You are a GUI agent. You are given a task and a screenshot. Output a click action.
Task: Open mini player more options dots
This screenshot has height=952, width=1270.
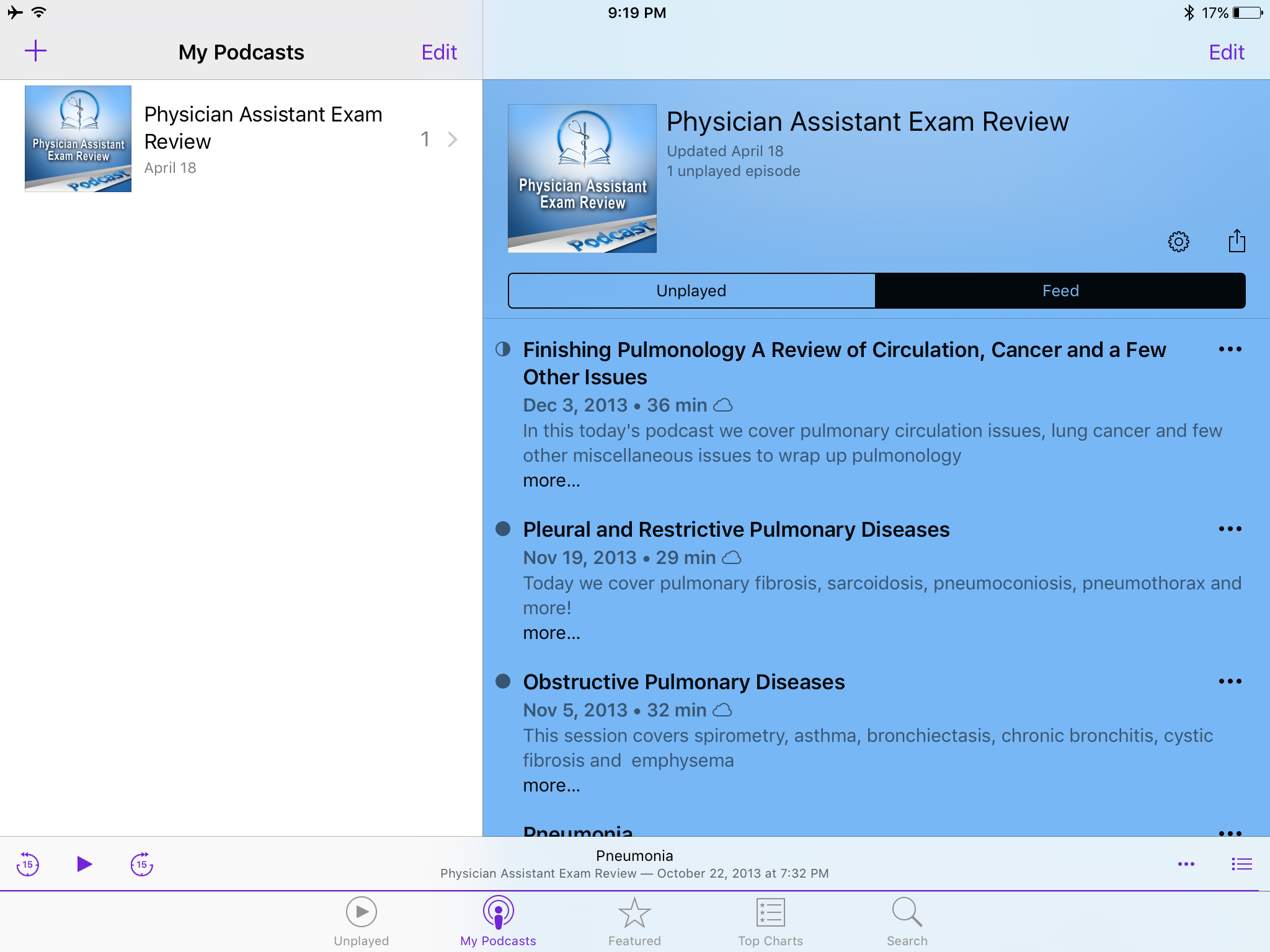click(1186, 864)
